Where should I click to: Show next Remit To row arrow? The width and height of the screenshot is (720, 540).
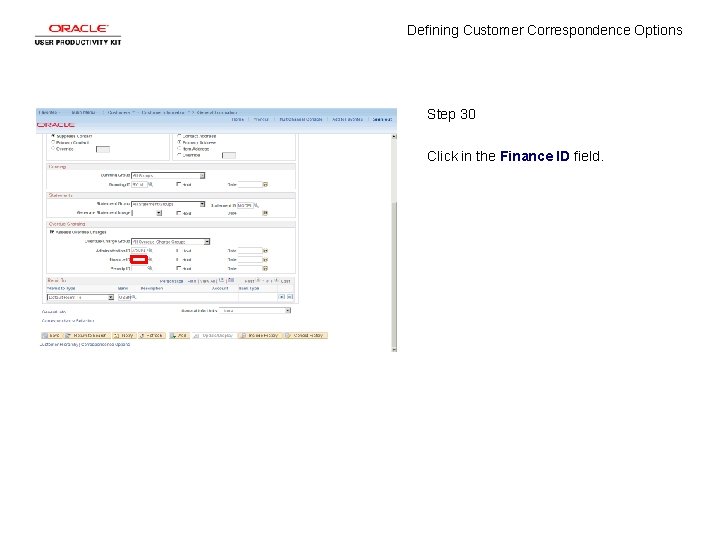point(276,281)
